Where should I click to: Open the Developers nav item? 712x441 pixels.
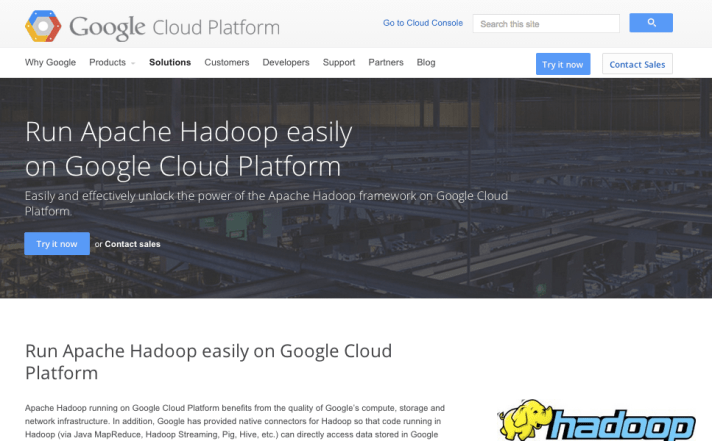(286, 62)
